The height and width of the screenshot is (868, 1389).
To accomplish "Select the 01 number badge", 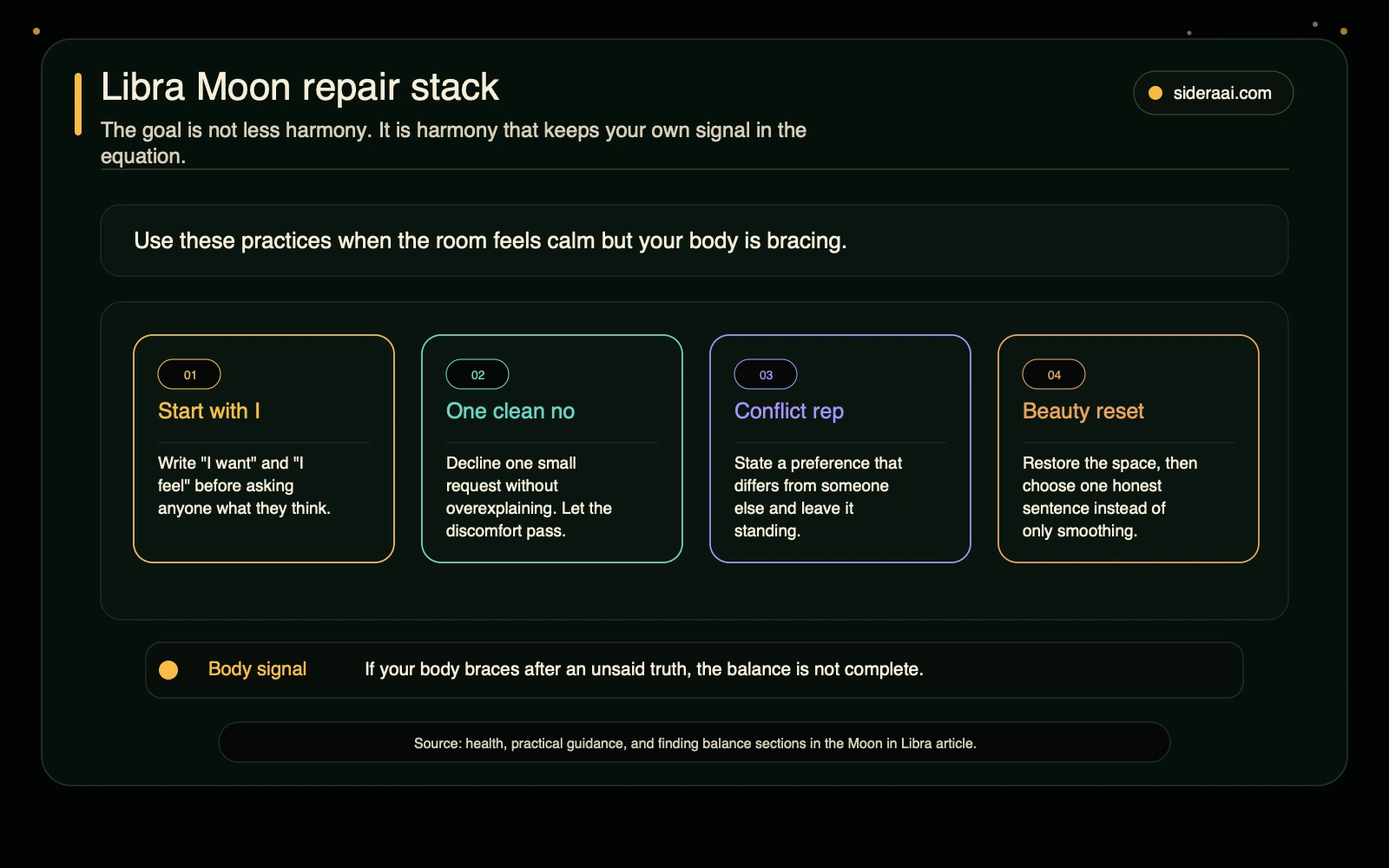I will (x=189, y=374).
